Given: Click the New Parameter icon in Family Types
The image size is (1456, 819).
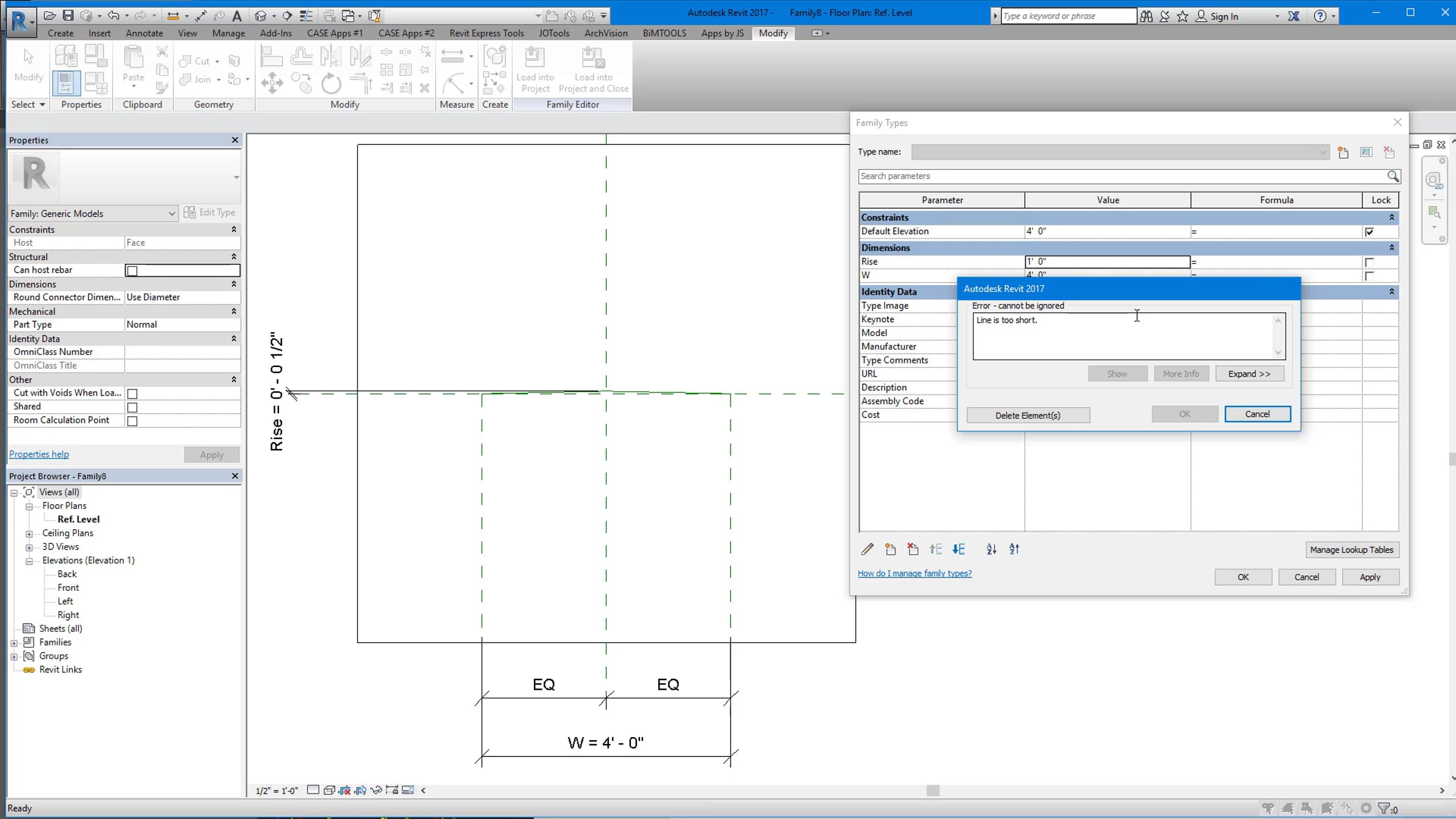Looking at the screenshot, I should click(x=891, y=549).
